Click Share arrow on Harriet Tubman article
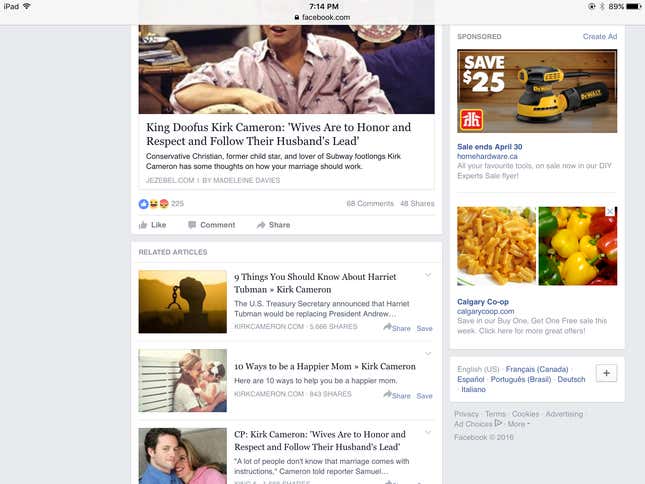 click(387, 327)
